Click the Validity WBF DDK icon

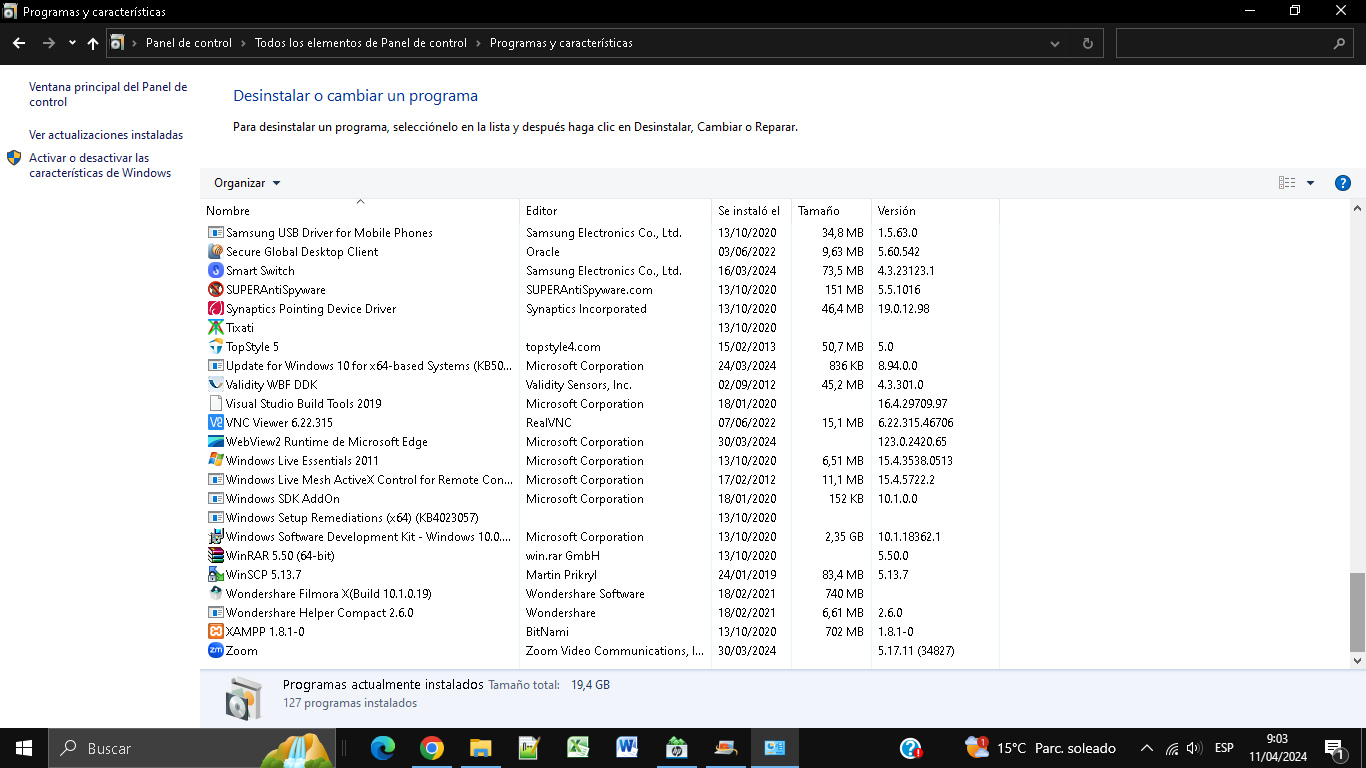click(x=215, y=385)
